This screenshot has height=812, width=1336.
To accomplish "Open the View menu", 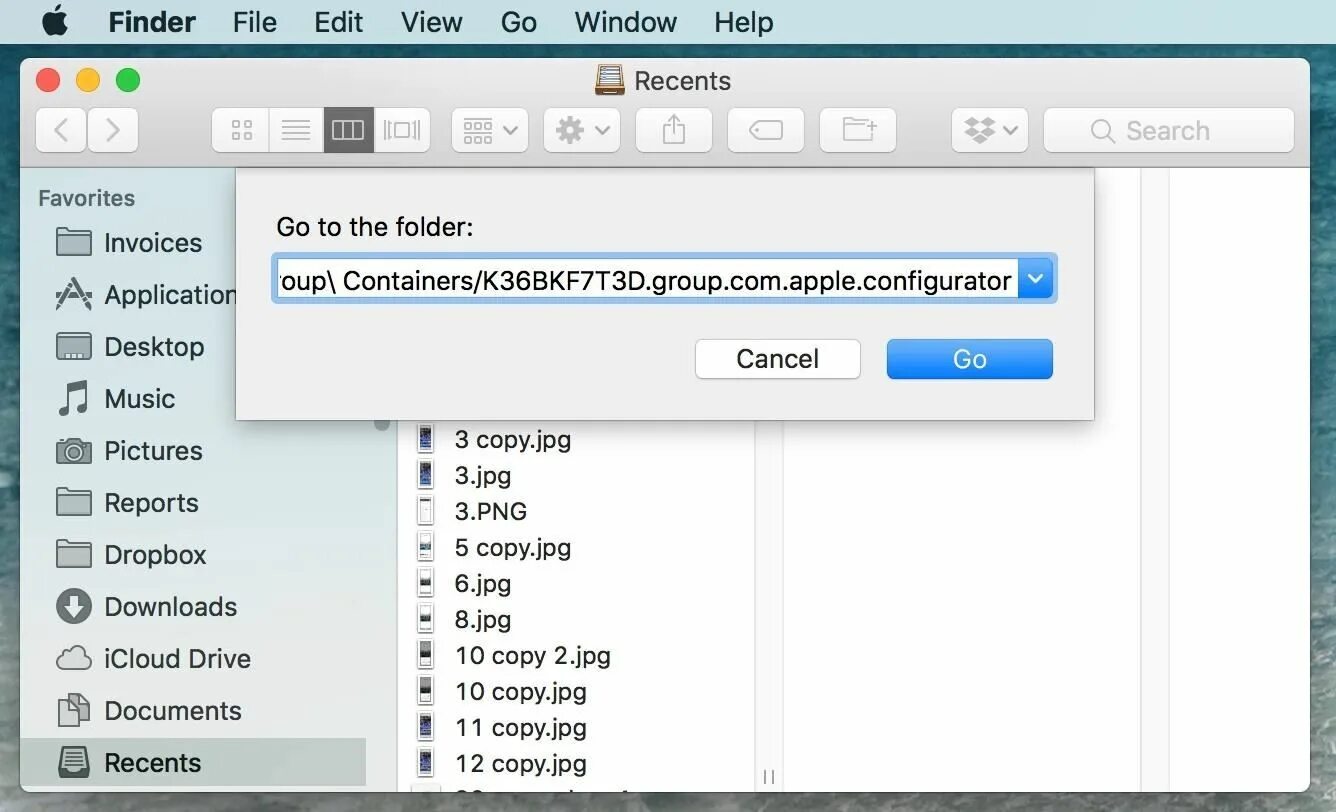I will tap(432, 22).
